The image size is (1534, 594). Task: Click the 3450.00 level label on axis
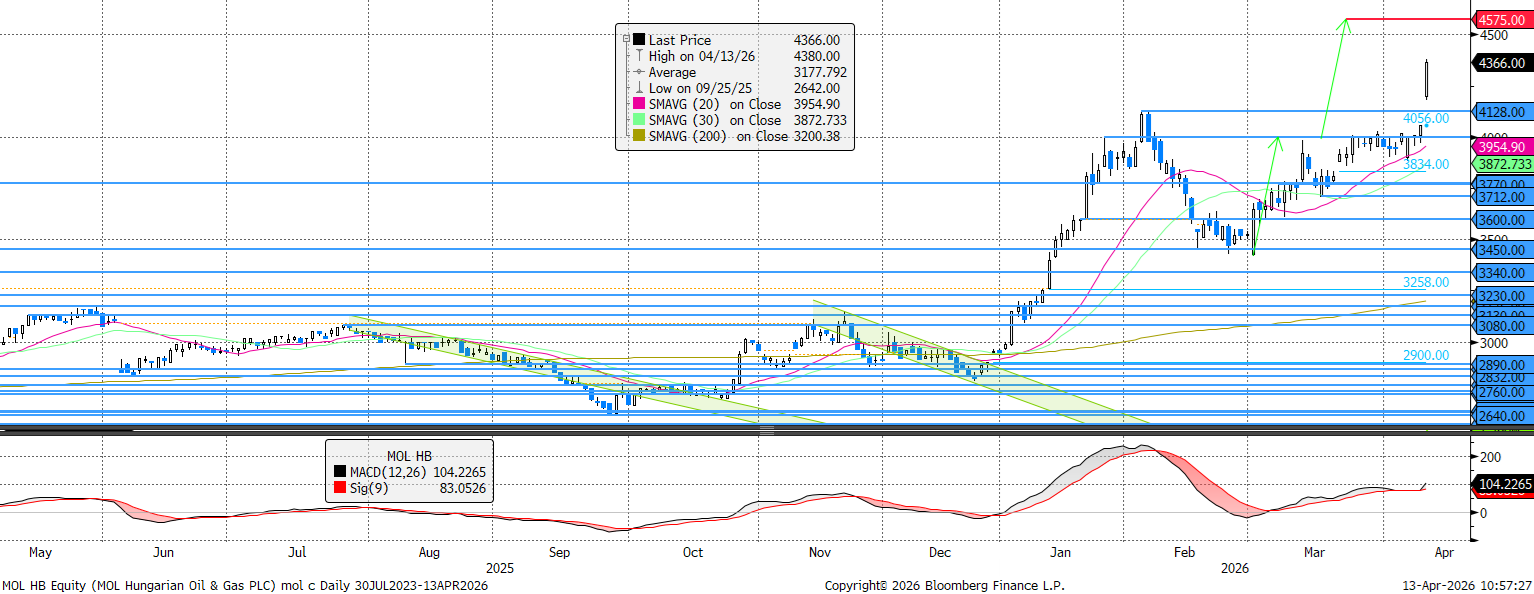(x=1504, y=250)
